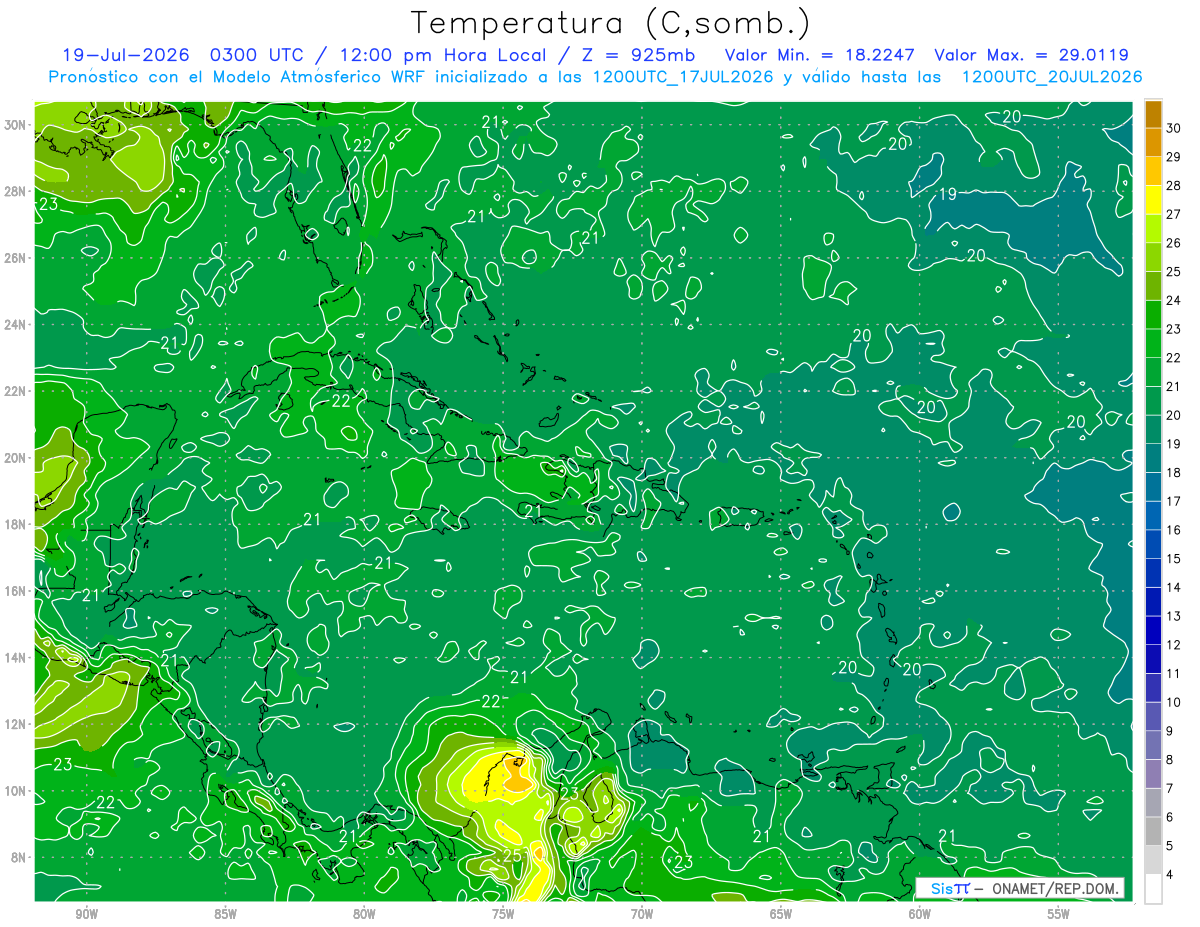Click the title "Temperatura (C,somb.)"
The width and height of the screenshot is (1200, 927).
pos(611,23)
